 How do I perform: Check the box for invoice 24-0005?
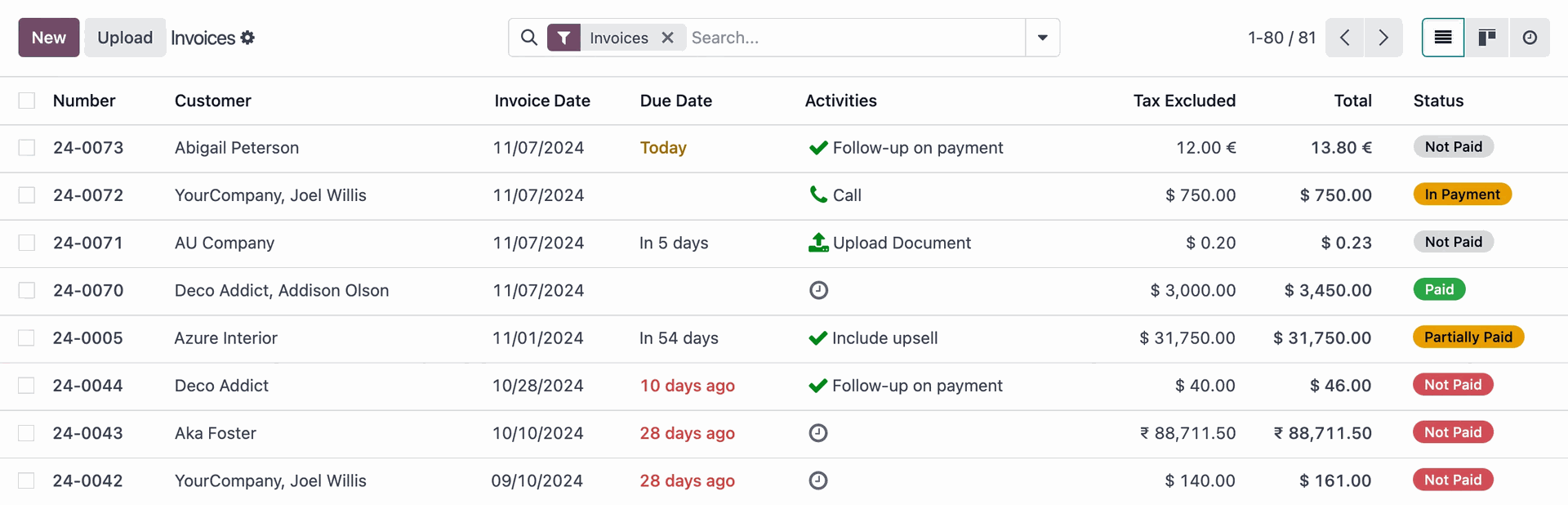(x=27, y=338)
